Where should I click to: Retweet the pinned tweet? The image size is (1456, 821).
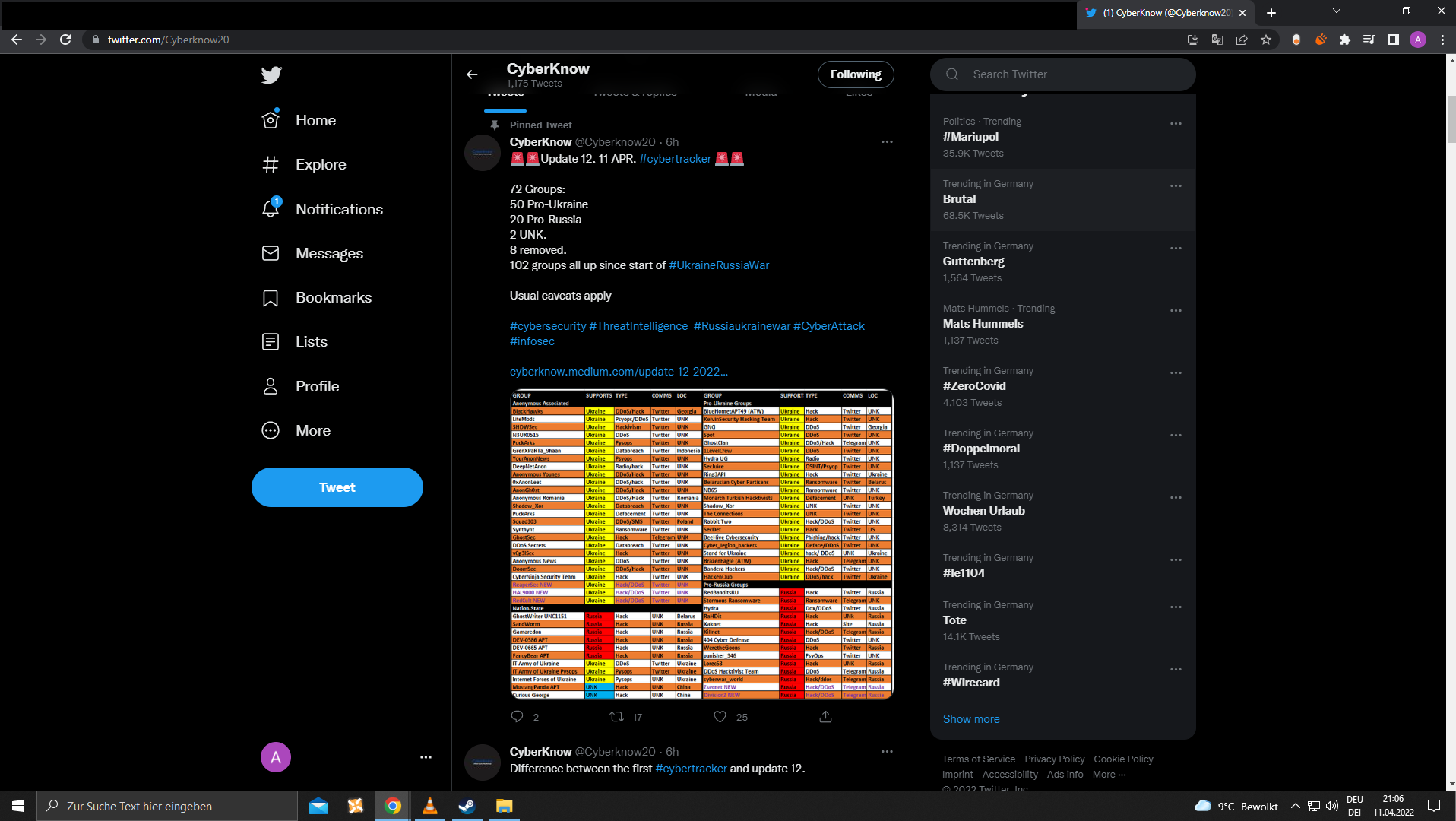(x=617, y=717)
